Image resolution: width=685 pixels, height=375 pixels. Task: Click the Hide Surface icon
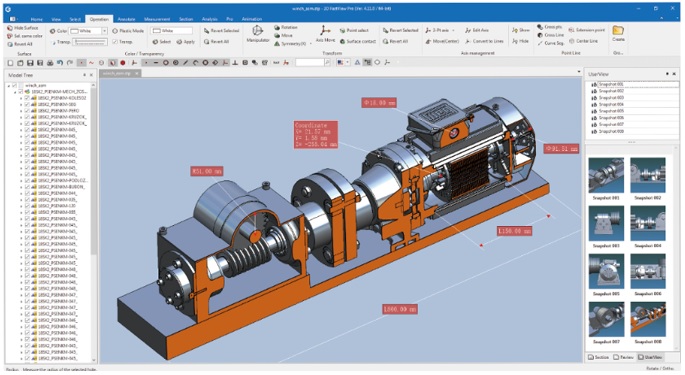[x=10, y=28]
